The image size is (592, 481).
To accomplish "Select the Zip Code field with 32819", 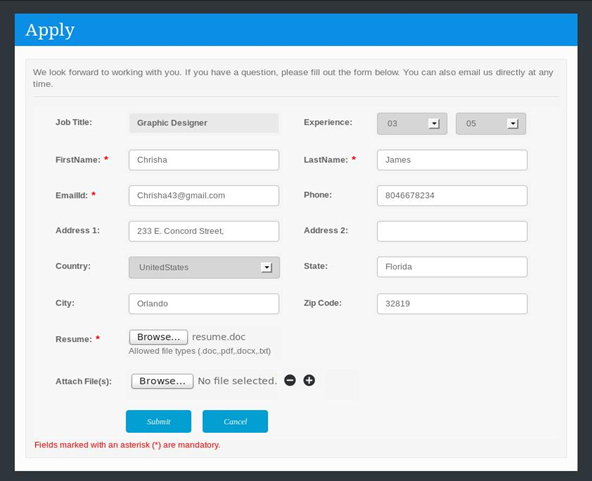I will point(452,304).
